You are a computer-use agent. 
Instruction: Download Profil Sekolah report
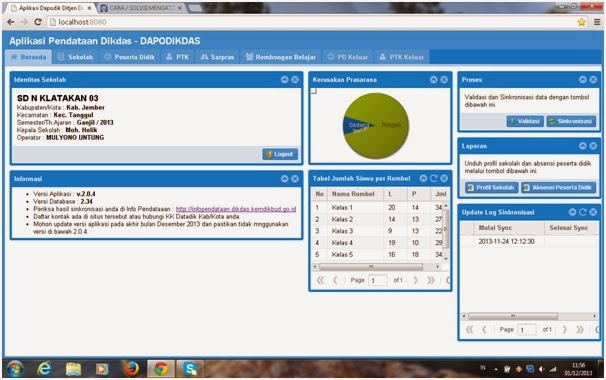tap(492, 187)
